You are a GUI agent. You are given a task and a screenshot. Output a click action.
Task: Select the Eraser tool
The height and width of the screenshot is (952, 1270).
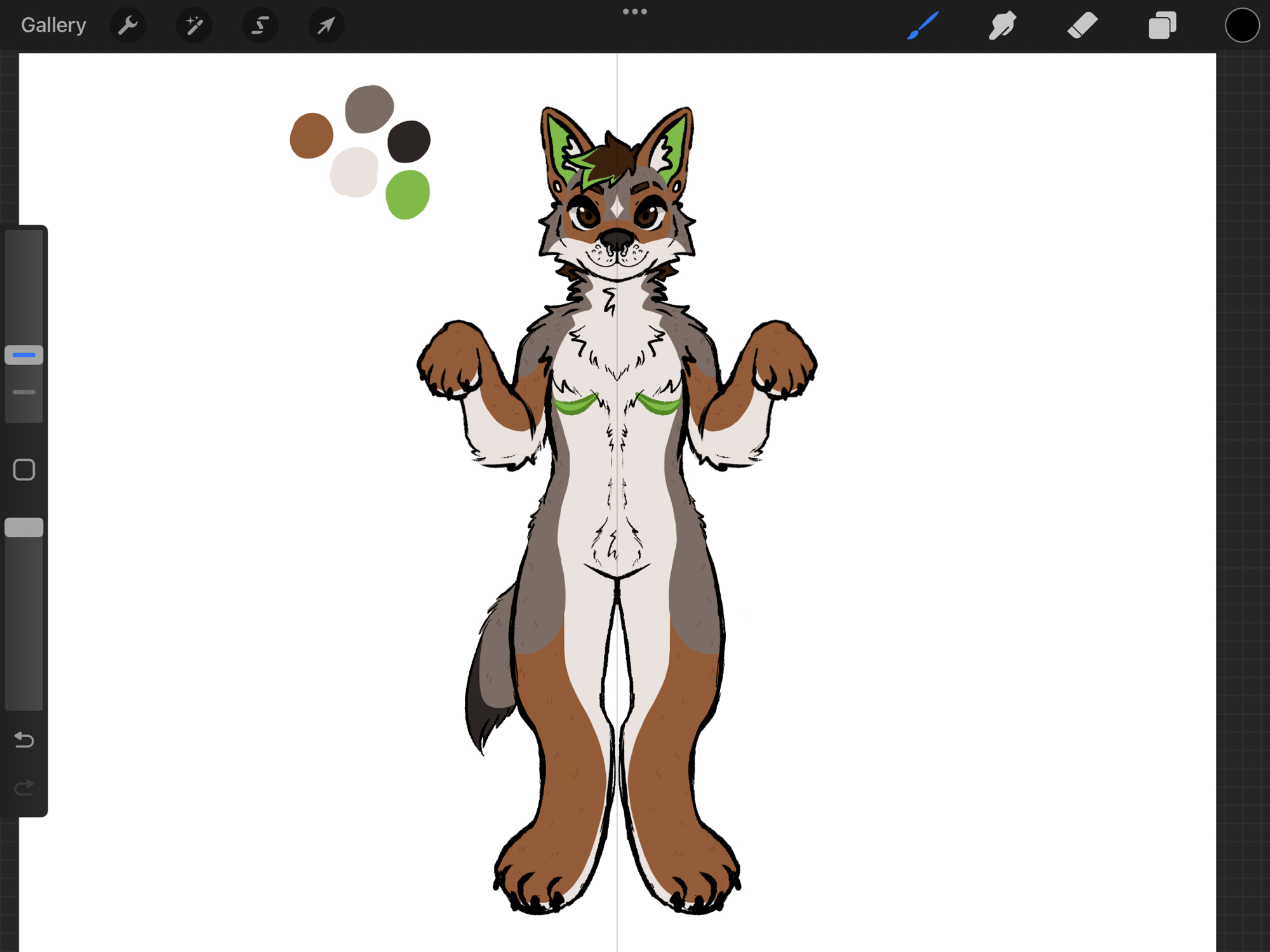pos(1082,25)
